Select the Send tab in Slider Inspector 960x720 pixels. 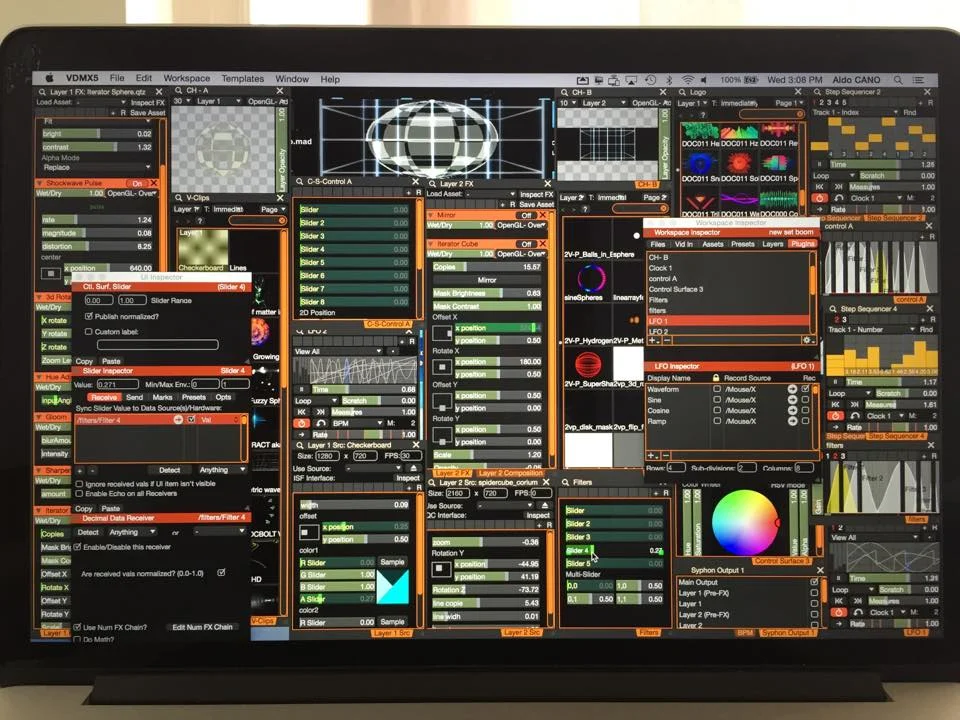tap(134, 397)
